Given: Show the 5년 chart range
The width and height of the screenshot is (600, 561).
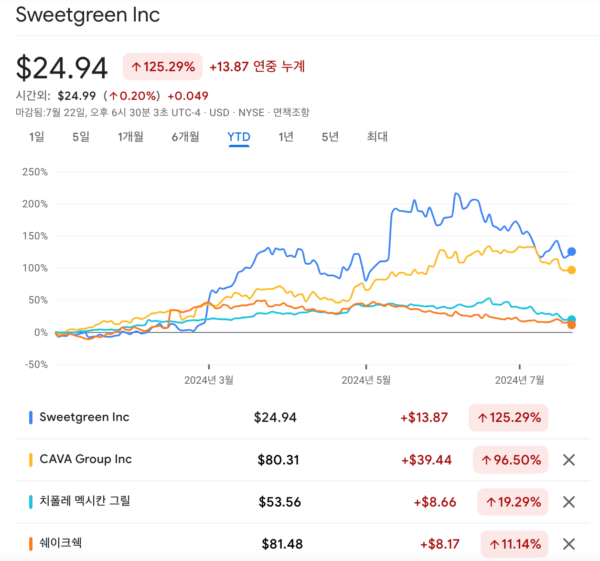Looking at the screenshot, I should coord(330,137).
